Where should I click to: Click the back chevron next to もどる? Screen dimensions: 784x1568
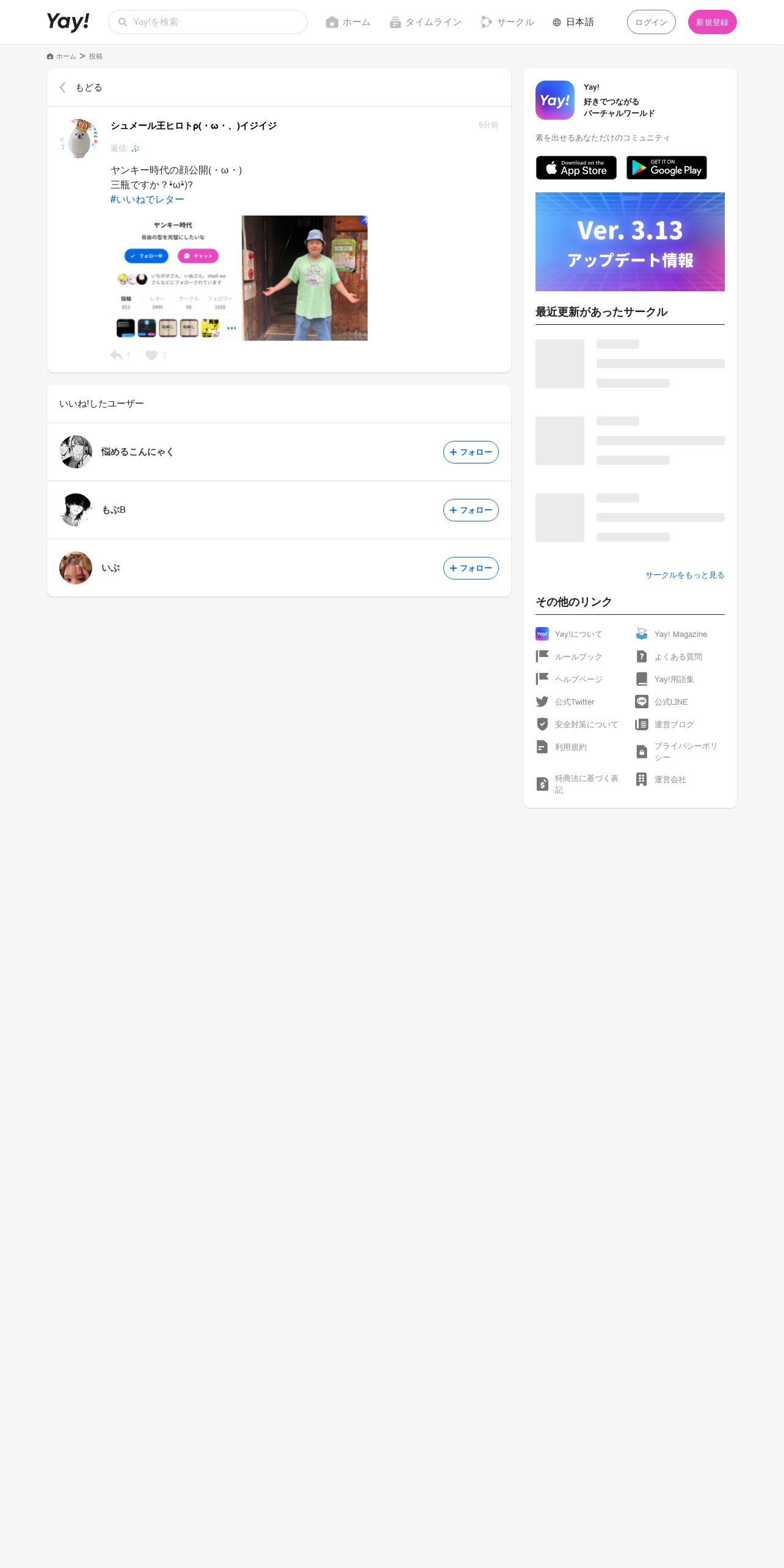point(62,87)
